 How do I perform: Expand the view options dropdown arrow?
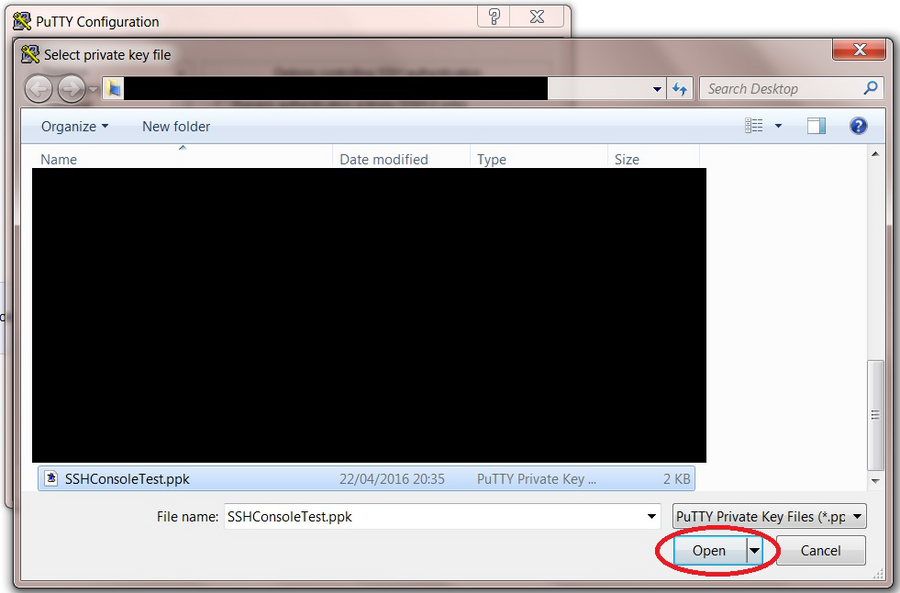pyautogui.click(x=778, y=126)
